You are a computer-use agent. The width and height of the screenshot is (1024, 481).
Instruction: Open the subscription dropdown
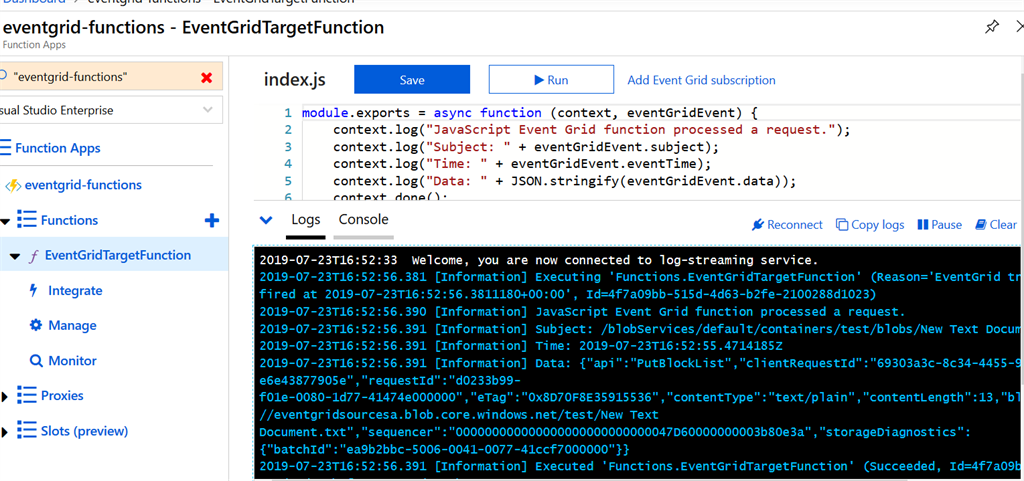pyautogui.click(x=207, y=110)
